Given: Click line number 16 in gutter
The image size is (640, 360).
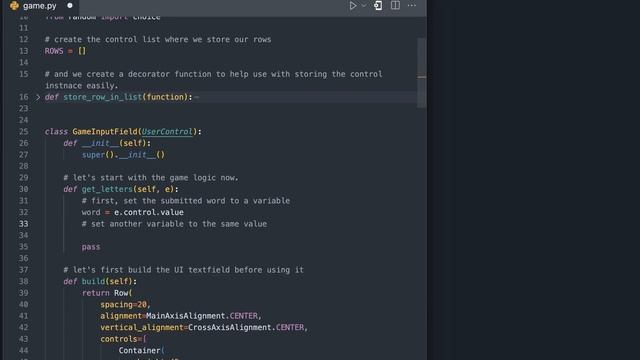Looking at the screenshot, I should tap(24, 97).
